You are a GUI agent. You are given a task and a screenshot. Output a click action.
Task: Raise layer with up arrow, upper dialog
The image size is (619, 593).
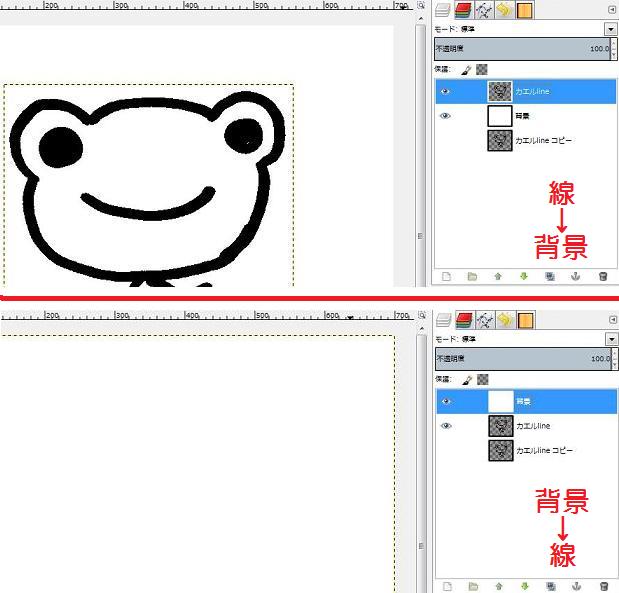tap(498, 276)
